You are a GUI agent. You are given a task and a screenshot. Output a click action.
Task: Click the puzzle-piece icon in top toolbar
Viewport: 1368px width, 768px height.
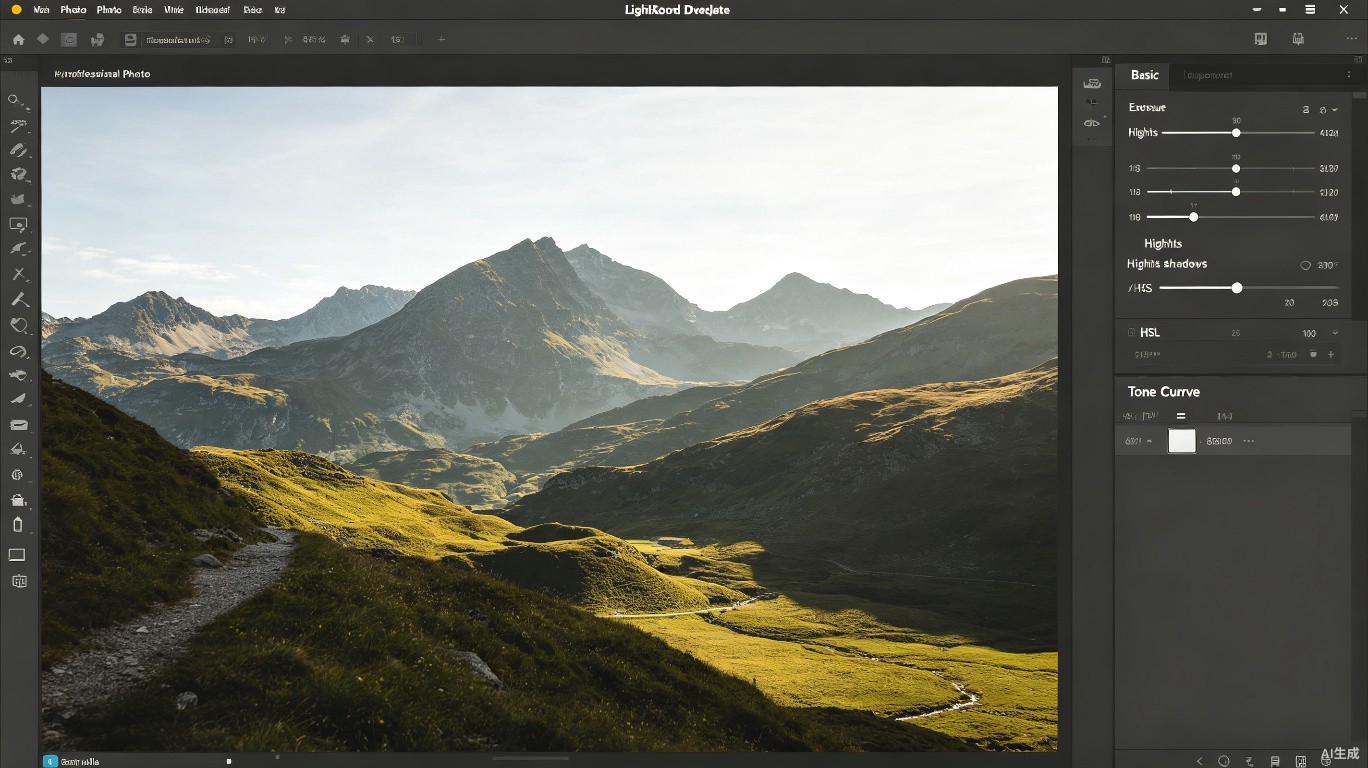pos(97,40)
